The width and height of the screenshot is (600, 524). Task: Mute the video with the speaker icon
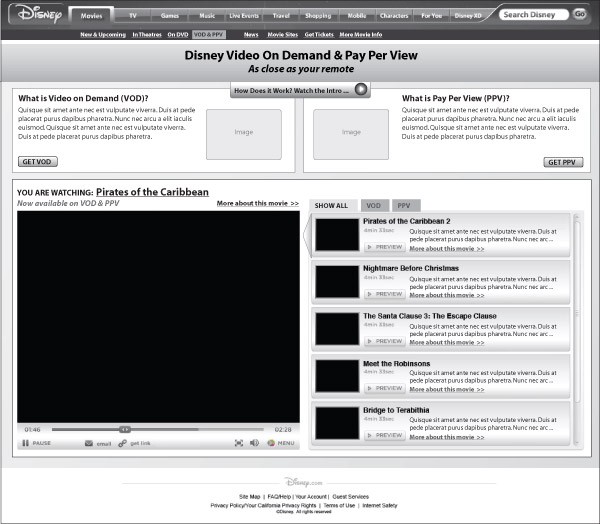coord(254,443)
